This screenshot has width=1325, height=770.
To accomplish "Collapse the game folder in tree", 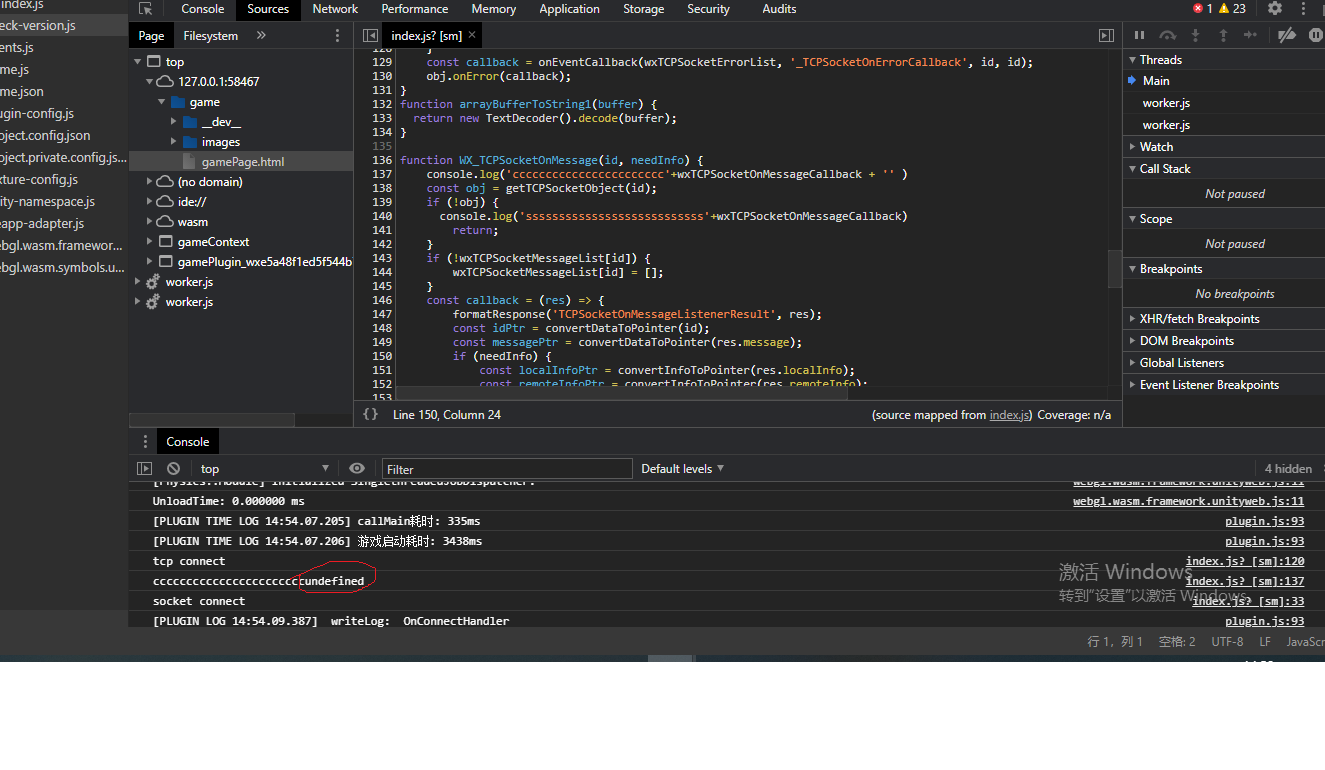I will point(162,102).
